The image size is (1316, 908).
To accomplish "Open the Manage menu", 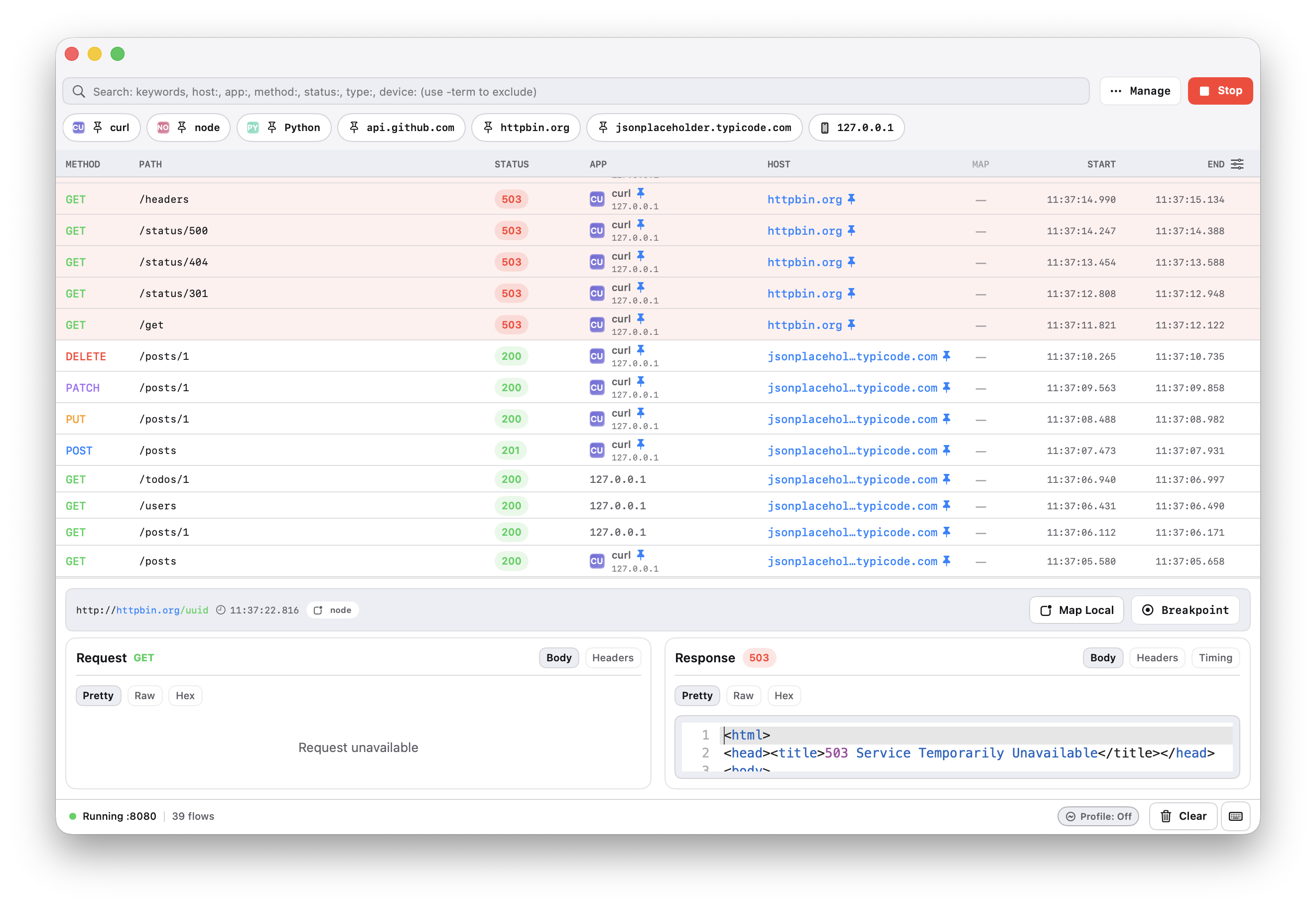I will 1140,91.
